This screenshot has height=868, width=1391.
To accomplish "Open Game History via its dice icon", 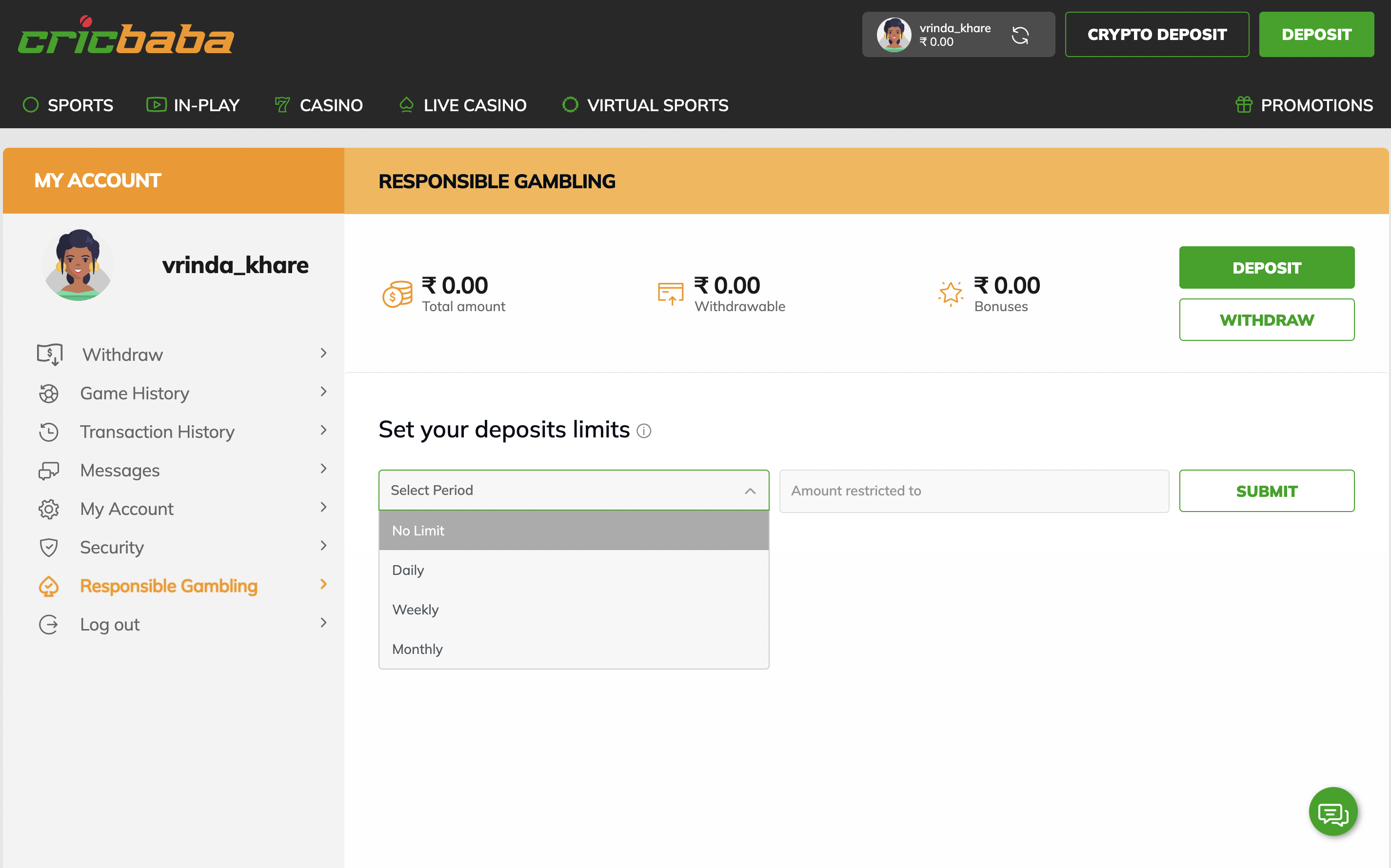I will (x=49, y=393).
